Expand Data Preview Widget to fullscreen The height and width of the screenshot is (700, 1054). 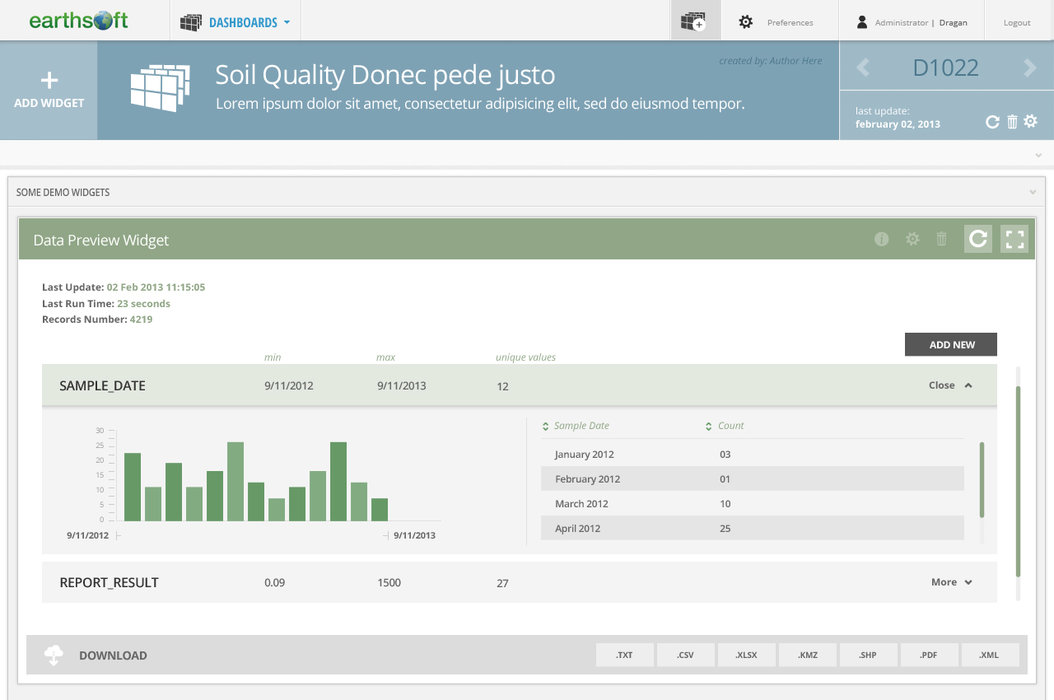pyautogui.click(x=1014, y=239)
